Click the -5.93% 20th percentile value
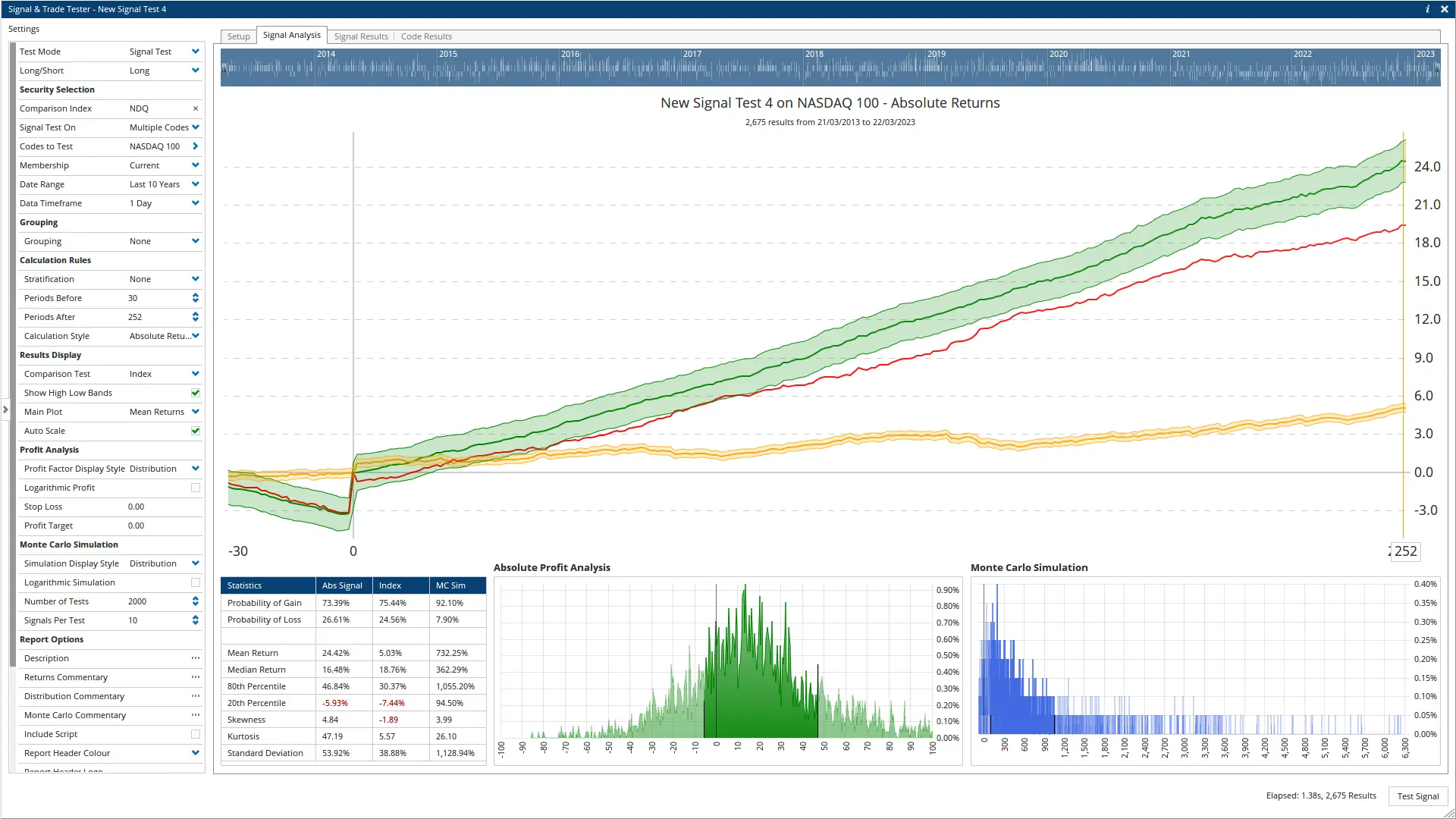 click(x=335, y=703)
